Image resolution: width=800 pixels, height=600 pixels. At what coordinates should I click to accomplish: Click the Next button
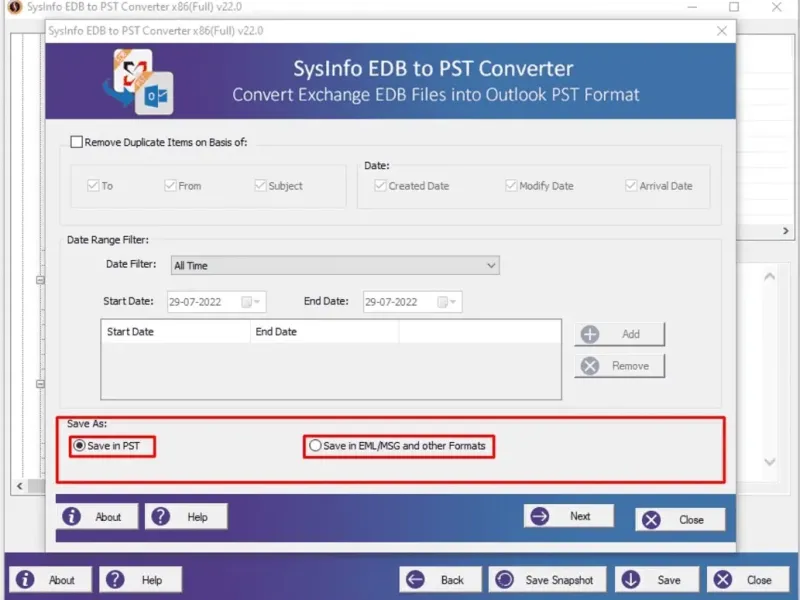point(569,516)
